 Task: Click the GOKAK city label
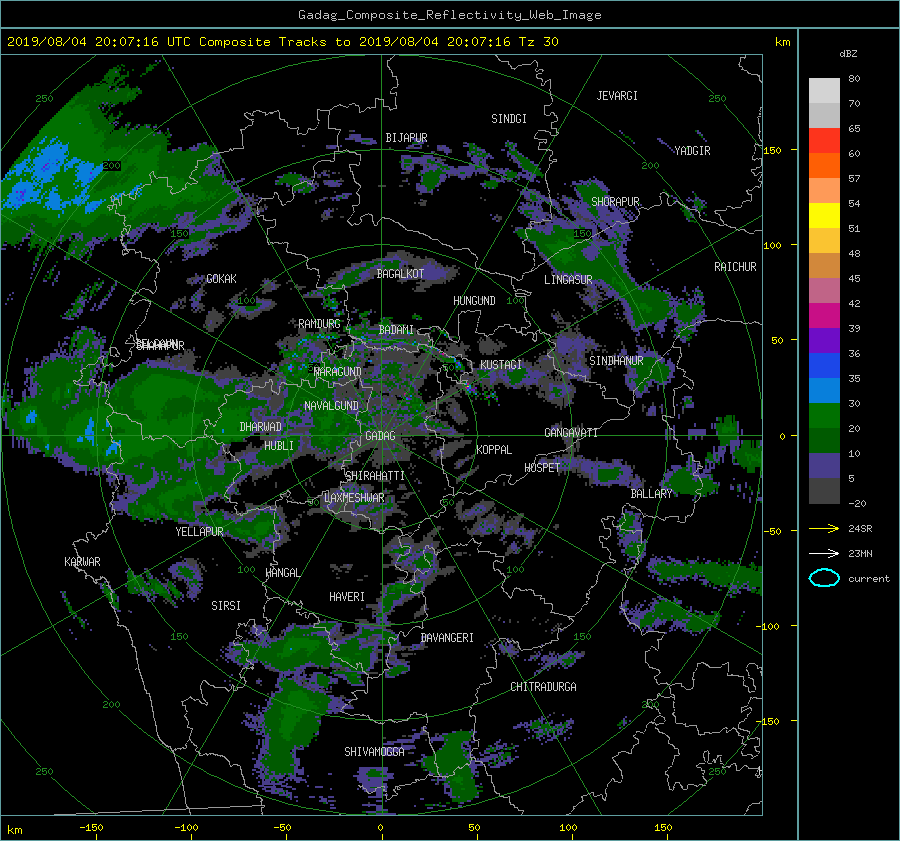coord(221,279)
